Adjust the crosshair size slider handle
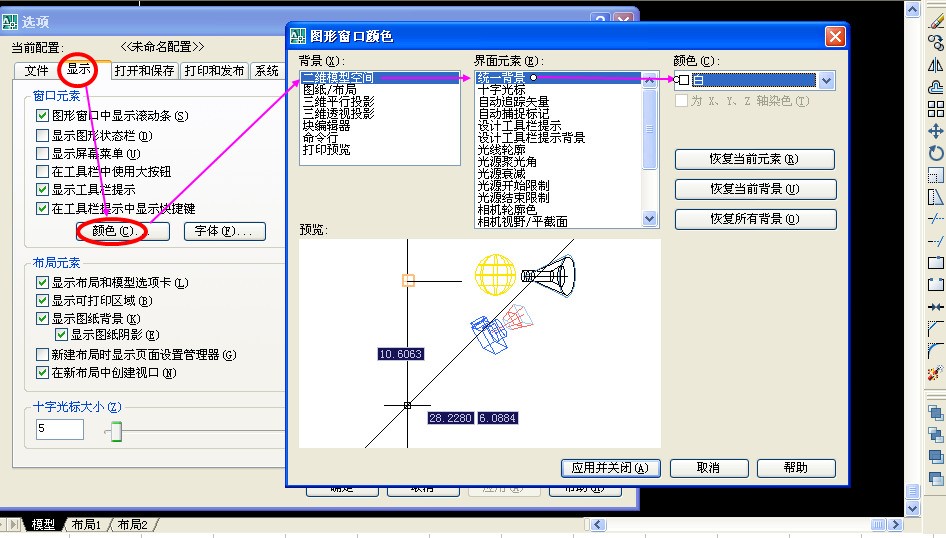 click(x=116, y=432)
